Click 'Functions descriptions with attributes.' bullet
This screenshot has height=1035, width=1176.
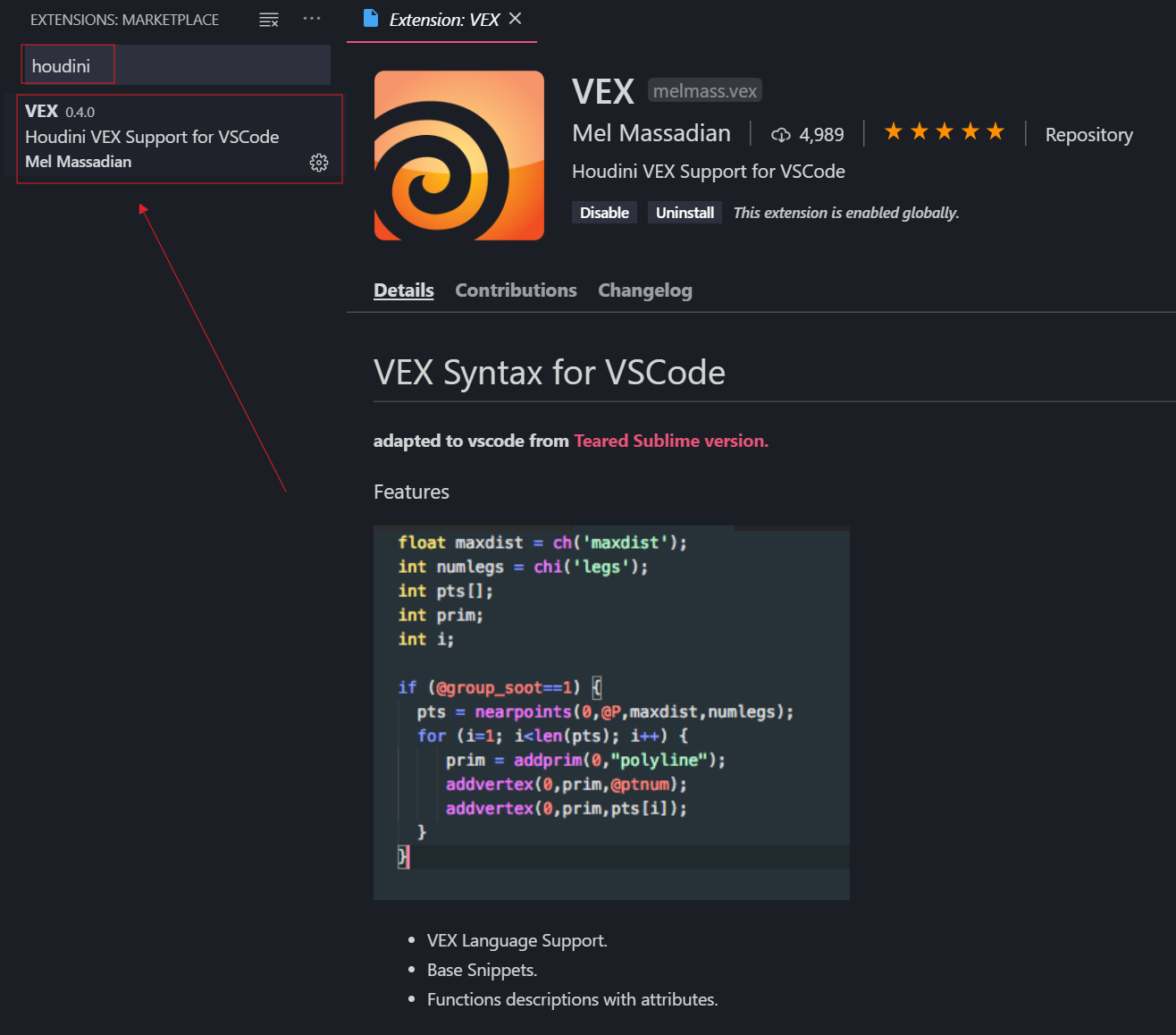coord(572,999)
